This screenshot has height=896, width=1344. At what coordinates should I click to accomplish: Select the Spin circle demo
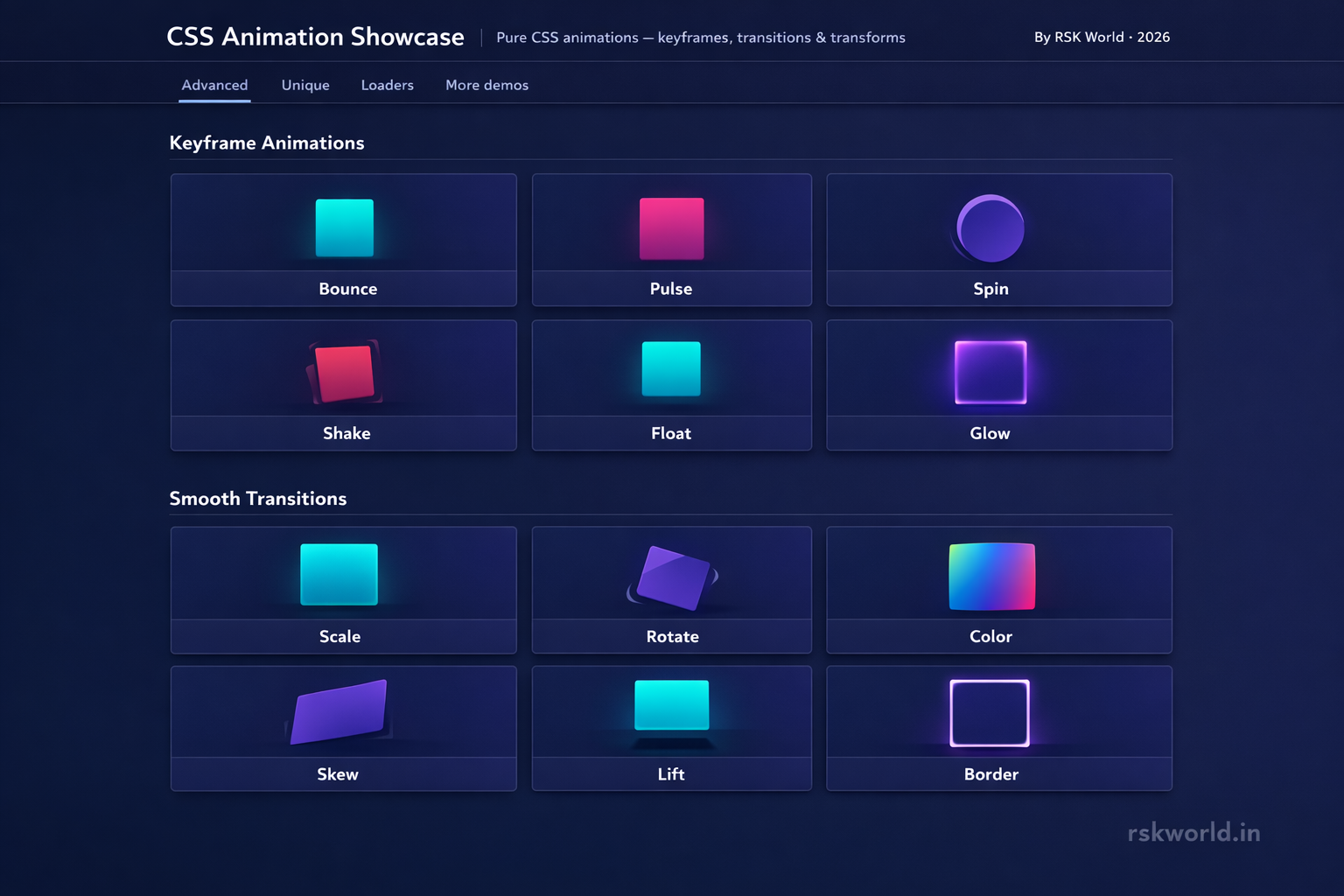click(990, 228)
